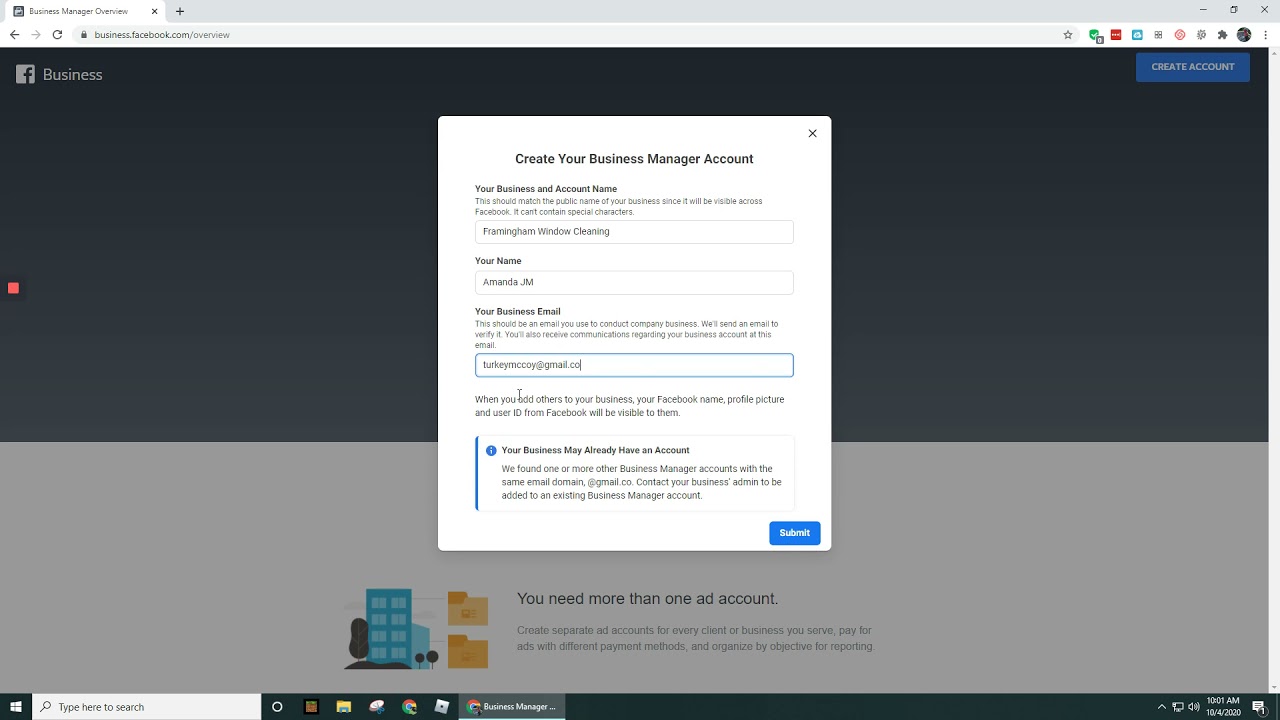
Task: Open the volume tray icon
Action: click(x=1193, y=707)
